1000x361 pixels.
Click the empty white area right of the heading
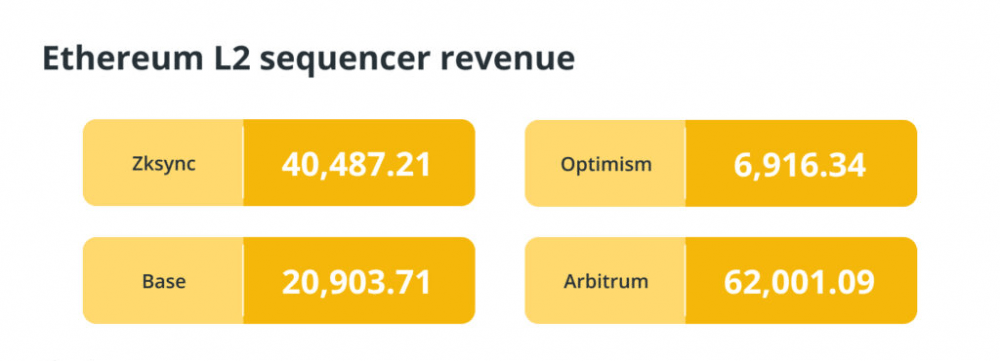784,58
